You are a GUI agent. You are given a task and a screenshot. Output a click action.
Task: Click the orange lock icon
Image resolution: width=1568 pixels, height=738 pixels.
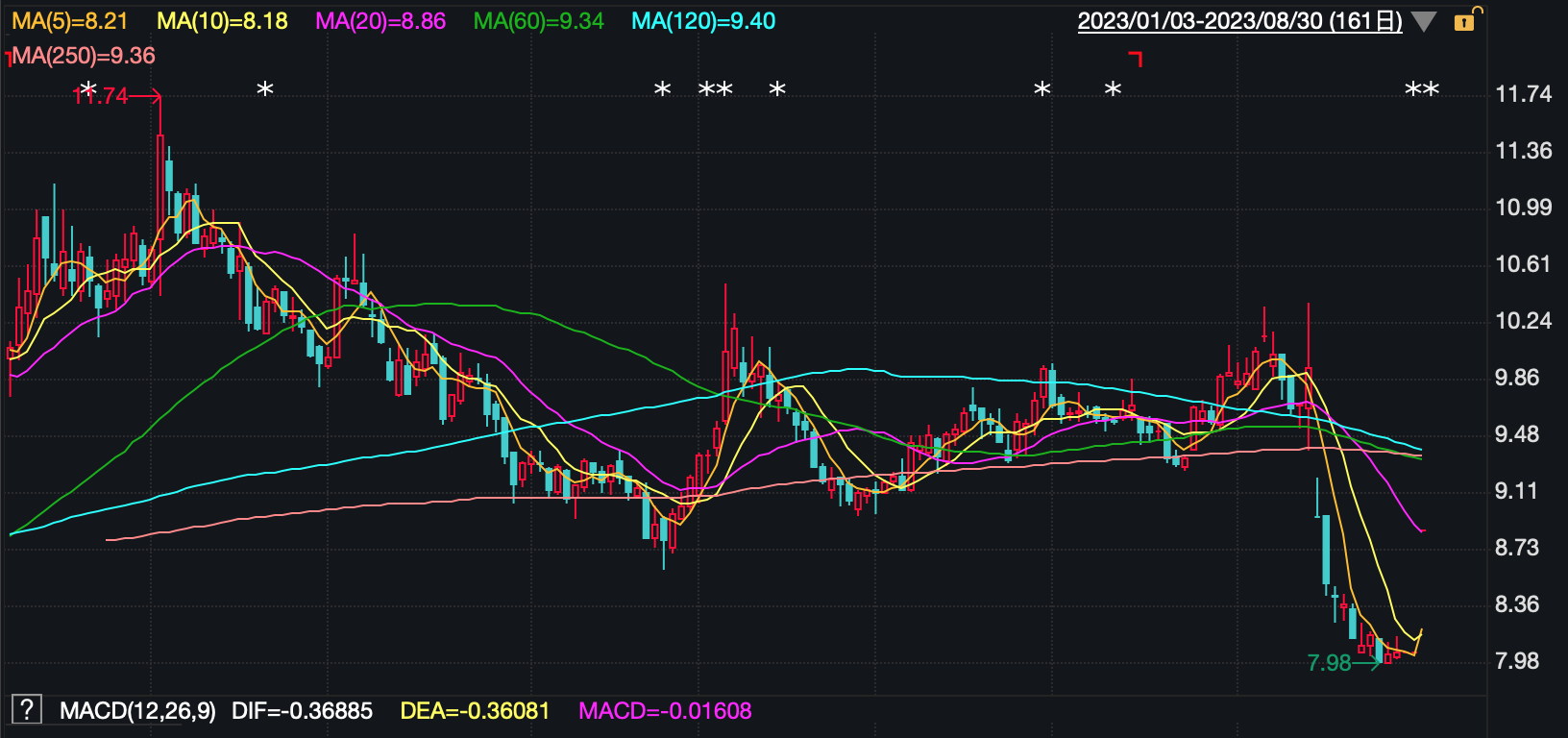1466,20
